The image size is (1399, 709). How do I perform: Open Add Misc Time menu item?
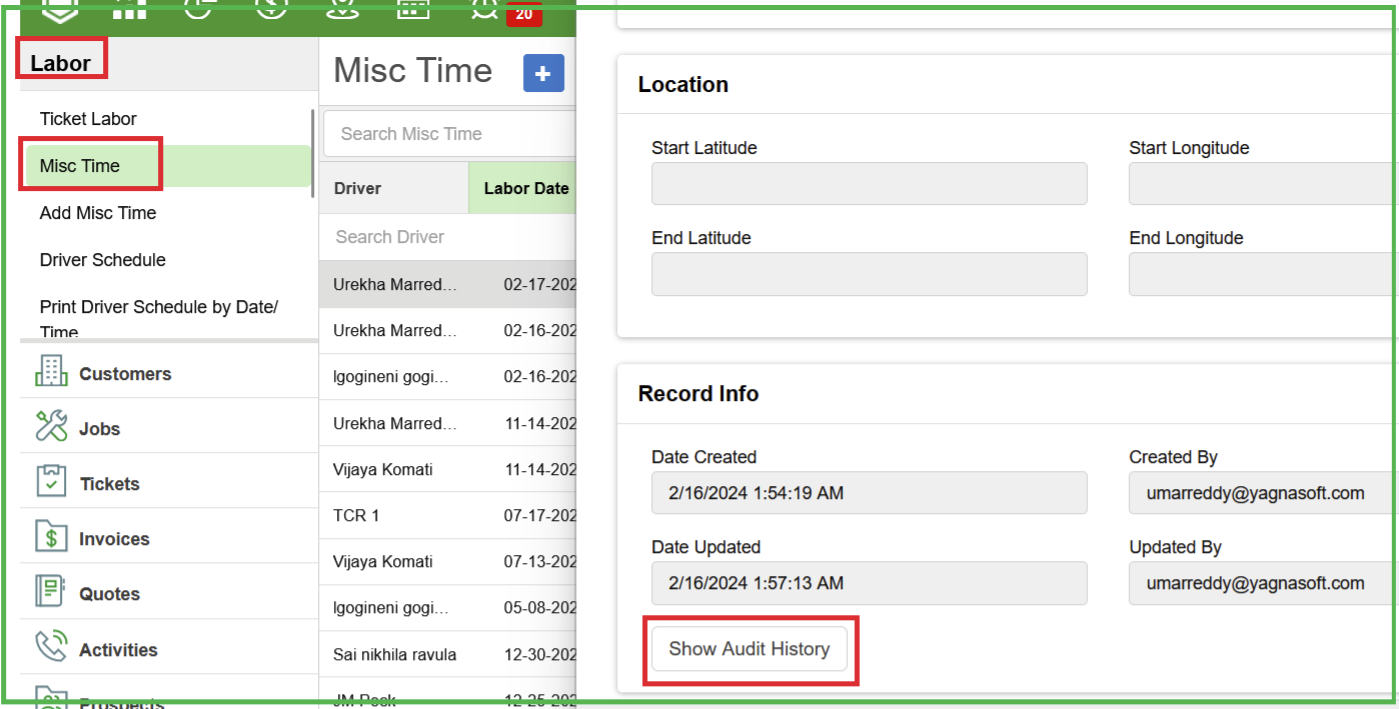pos(98,213)
